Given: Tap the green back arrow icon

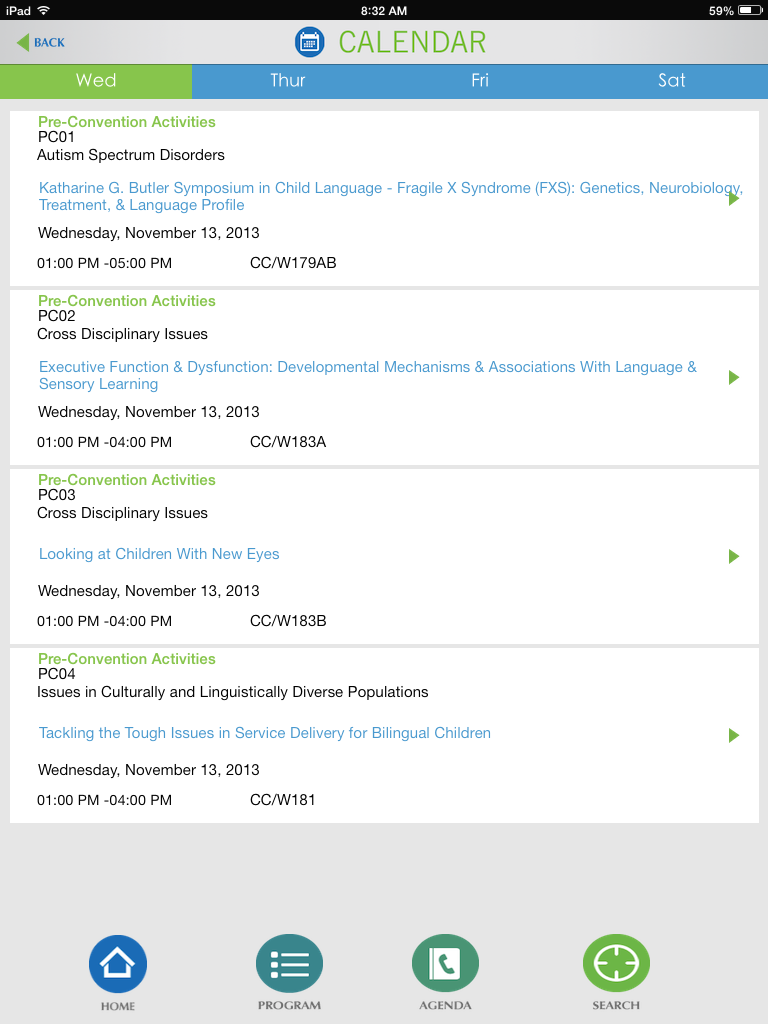Looking at the screenshot, I should [22, 41].
